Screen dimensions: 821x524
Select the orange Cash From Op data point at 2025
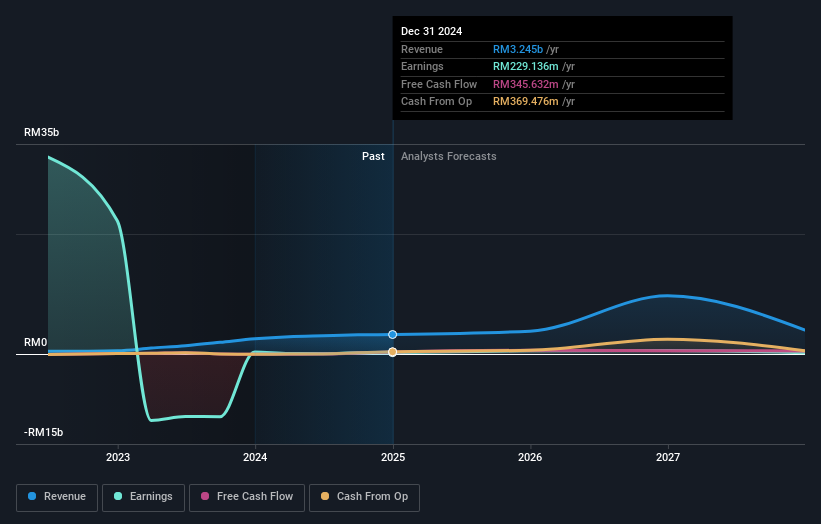point(393,352)
